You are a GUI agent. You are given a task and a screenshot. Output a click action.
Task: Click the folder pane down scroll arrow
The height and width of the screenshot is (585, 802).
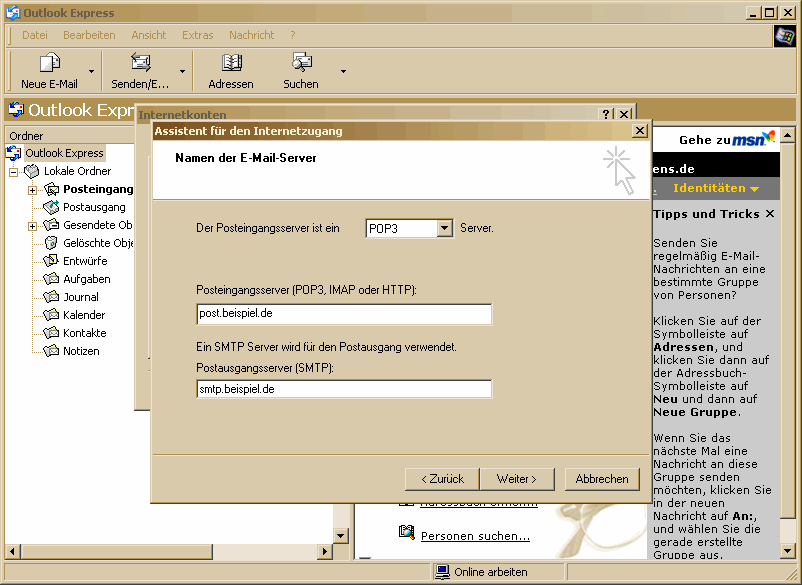click(341, 536)
